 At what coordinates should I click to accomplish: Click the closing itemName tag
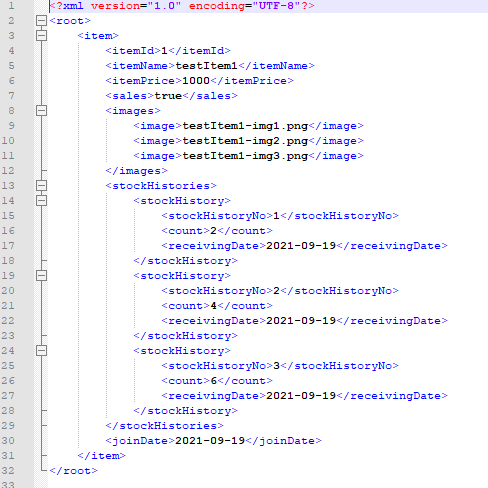[x=276, y=66]
